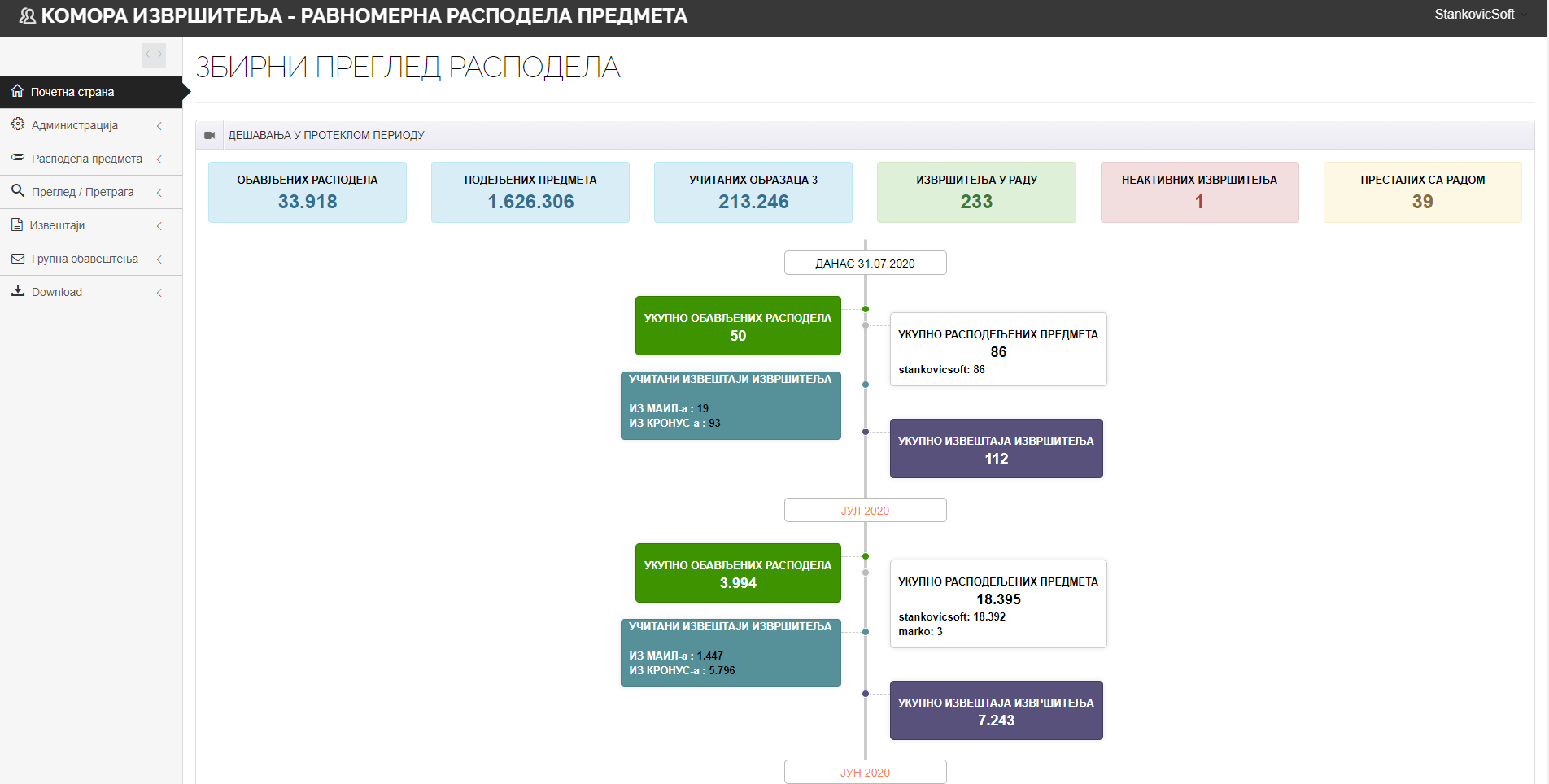Image resolution: width=1549 pixels, height=784 pixels.
Task: Click the purple Укупно извештаја 112 box
Action: tap(996, 449)
